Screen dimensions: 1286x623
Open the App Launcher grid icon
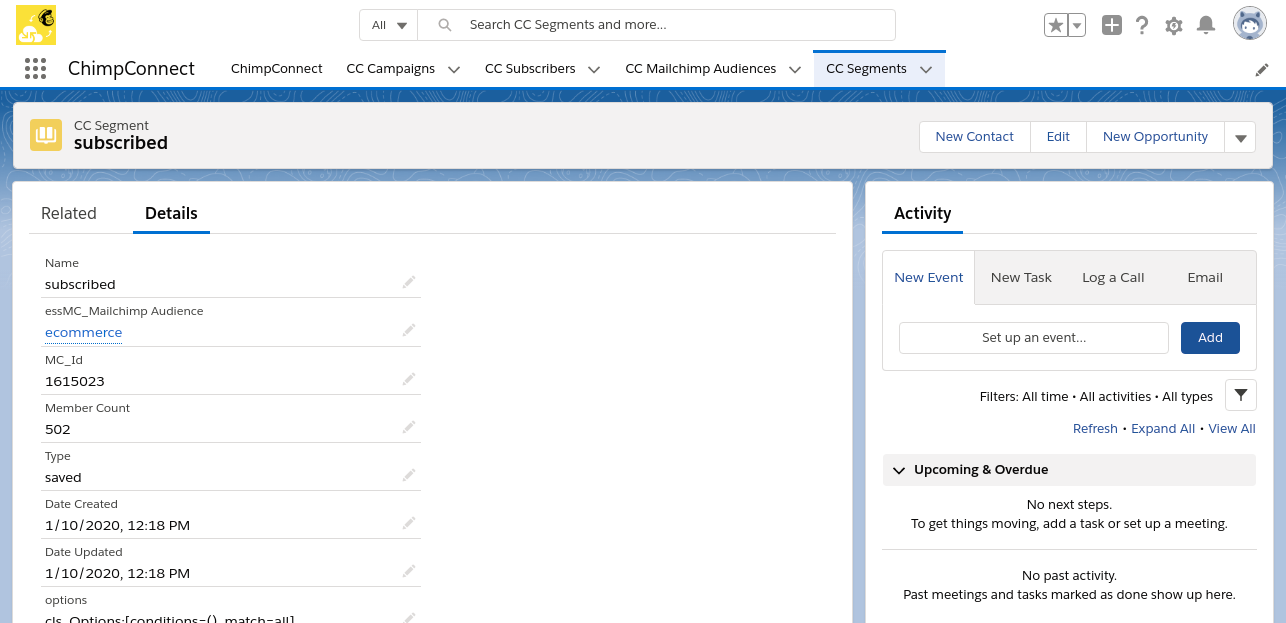click(35, 68)
